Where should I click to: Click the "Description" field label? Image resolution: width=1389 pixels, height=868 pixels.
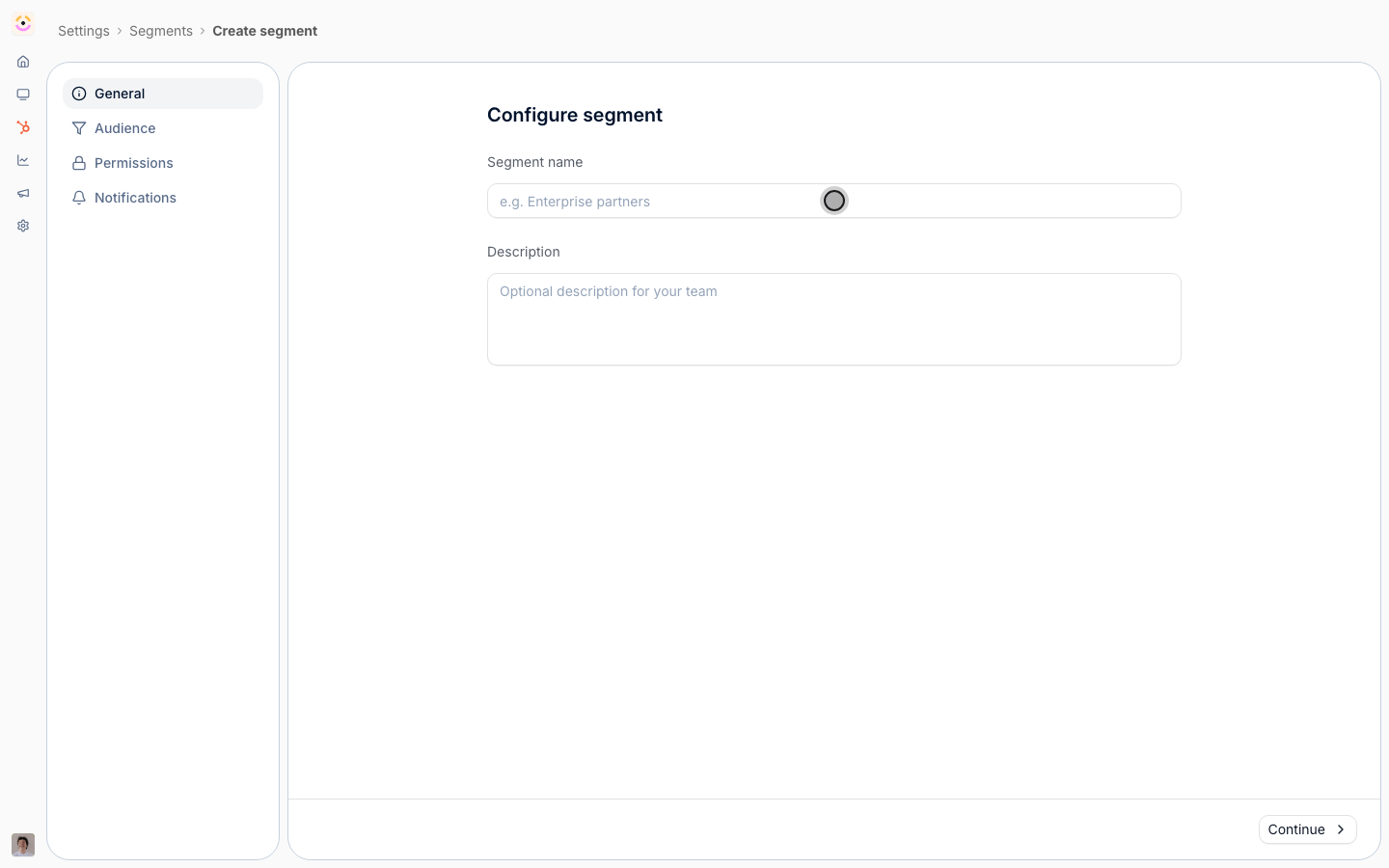click(x=524, y=252)
